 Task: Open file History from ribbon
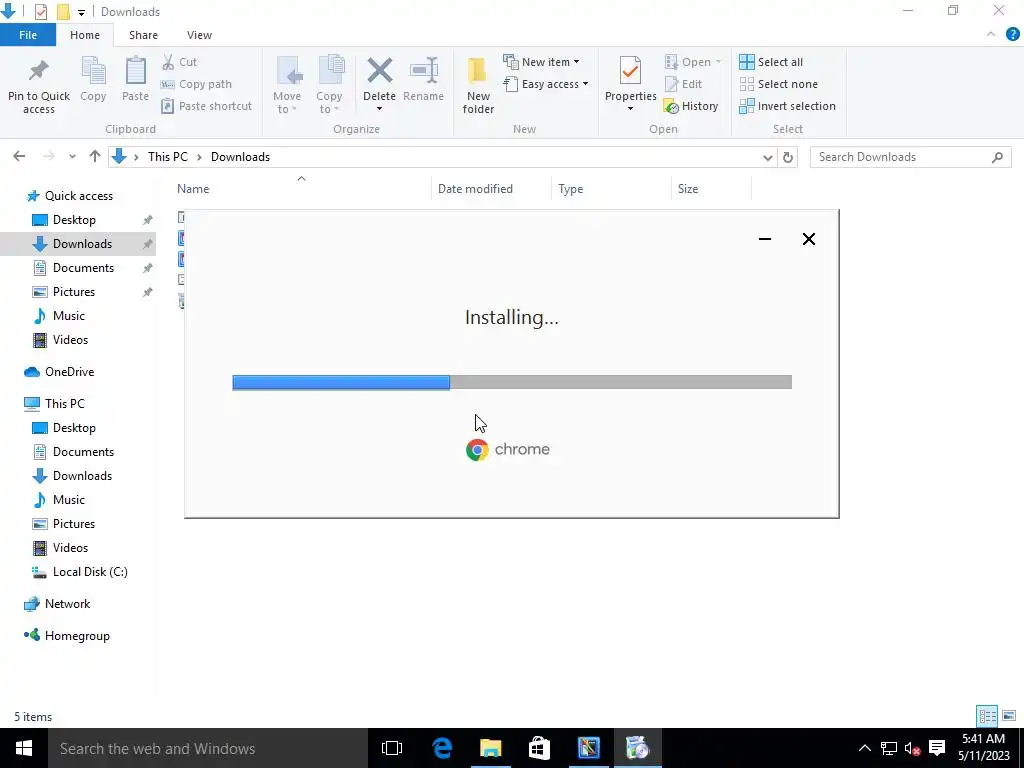691,106
